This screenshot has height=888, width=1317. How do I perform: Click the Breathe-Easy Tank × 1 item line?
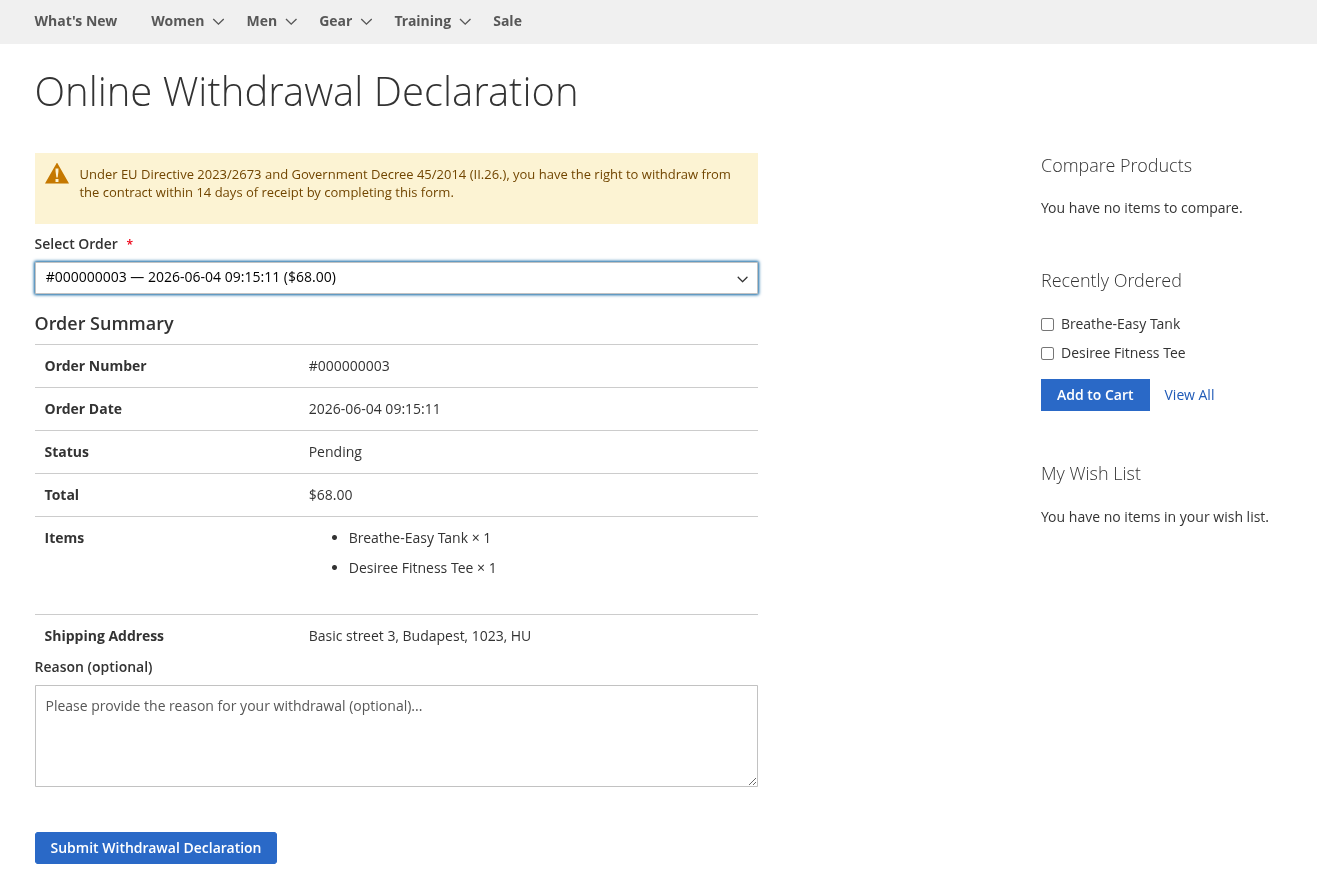(420, 538)
